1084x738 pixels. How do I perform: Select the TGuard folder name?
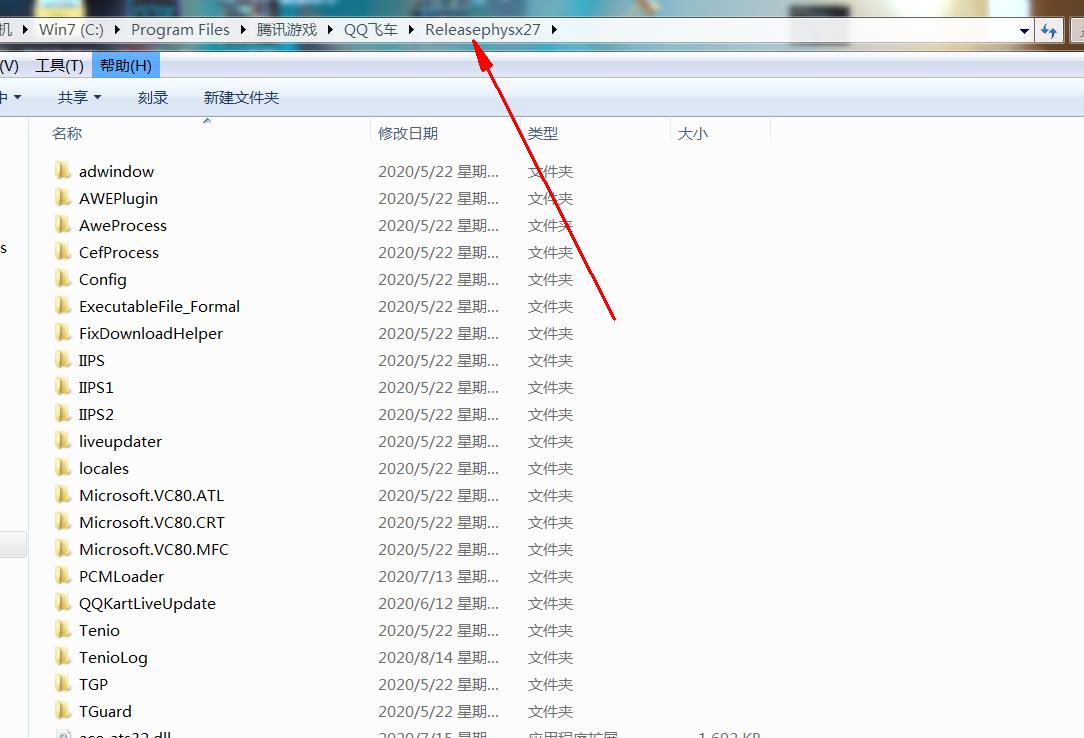pyautogui.click(x=105, y=711)
